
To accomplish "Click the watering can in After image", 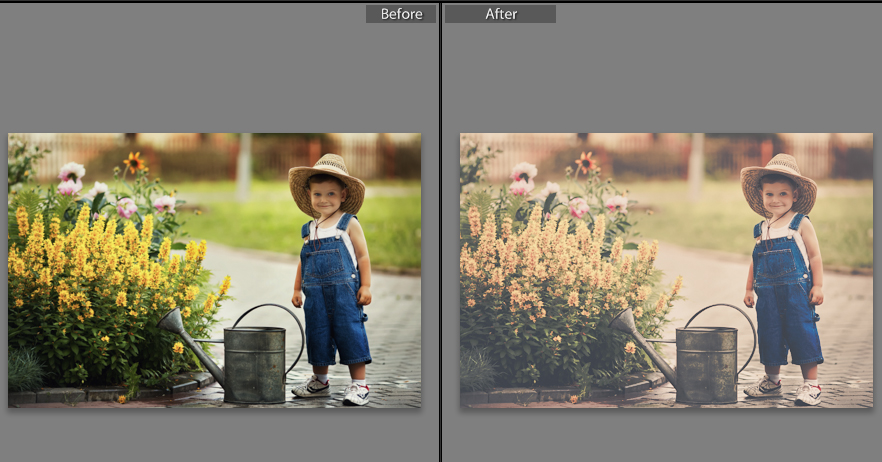I will (x=704, y=362).
